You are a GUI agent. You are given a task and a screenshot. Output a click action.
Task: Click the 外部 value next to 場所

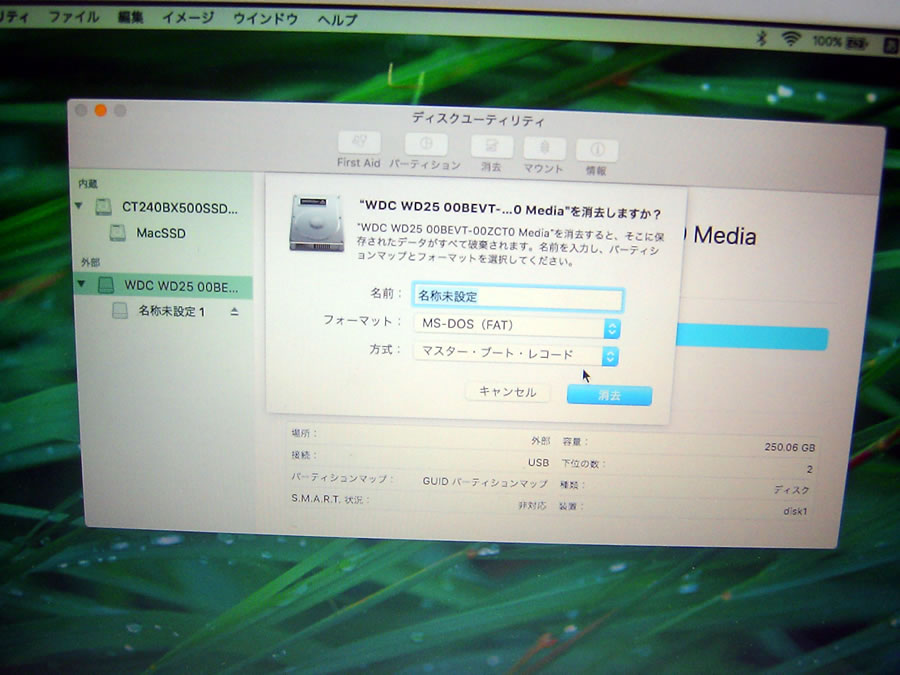pos(540,441)
